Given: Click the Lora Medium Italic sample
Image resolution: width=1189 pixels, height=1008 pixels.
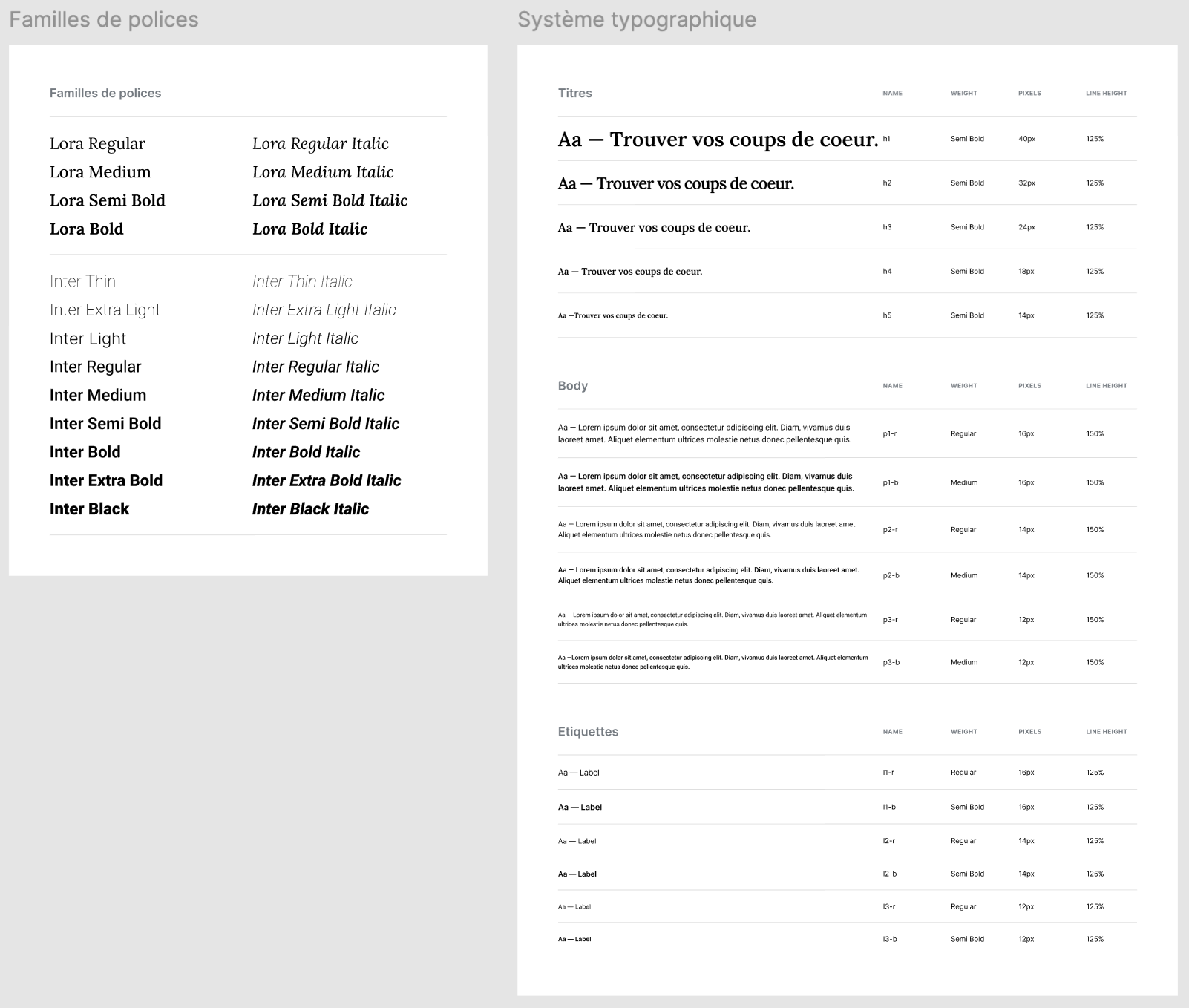Looking at the screenshot, I should pos(322,171).
